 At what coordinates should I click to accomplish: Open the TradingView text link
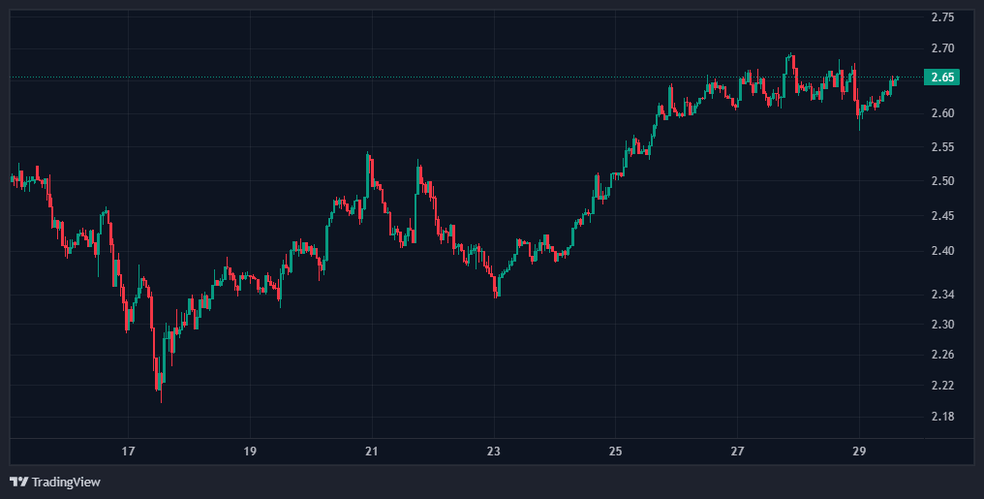pyautogui.click(x=66, y=482)
